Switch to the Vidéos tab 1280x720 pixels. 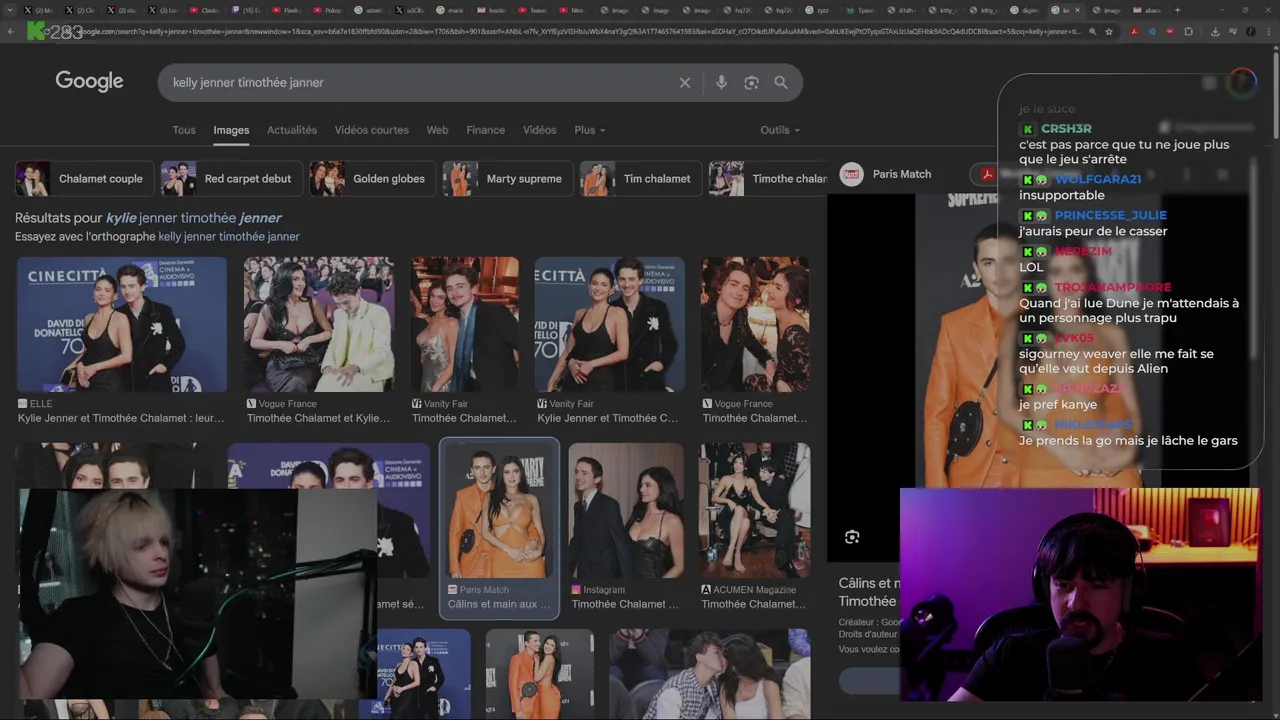[539, 130]
